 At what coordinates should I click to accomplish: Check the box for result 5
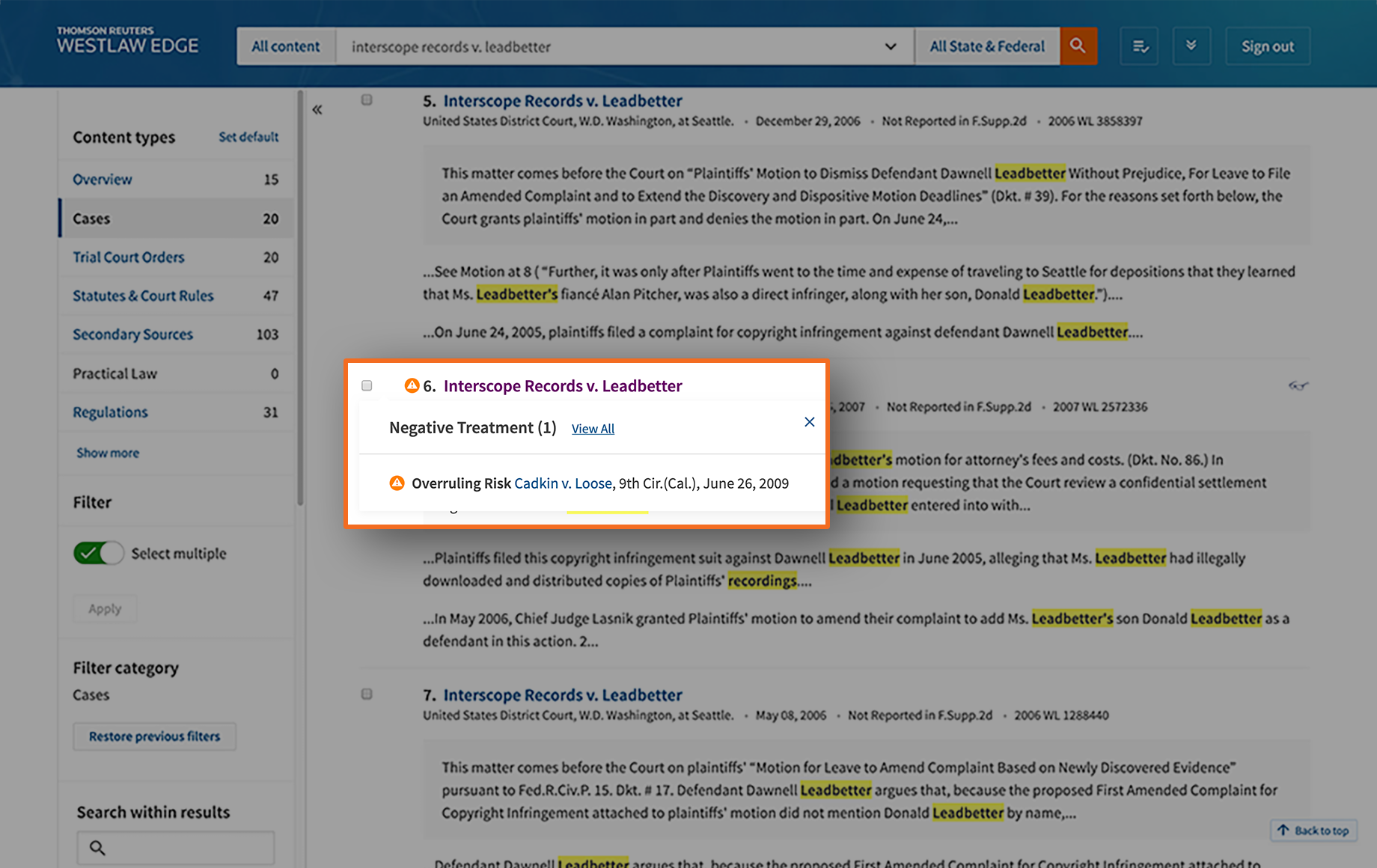(367, 100)
